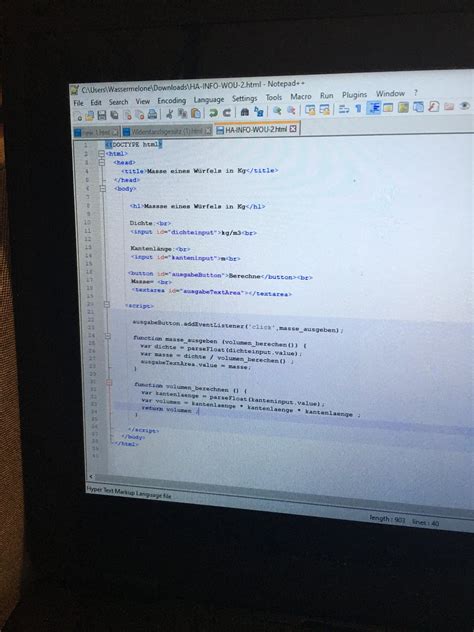Toggle file monitoring eye icon
Viewport: 474px width, 632px height.
click(464, 106)
